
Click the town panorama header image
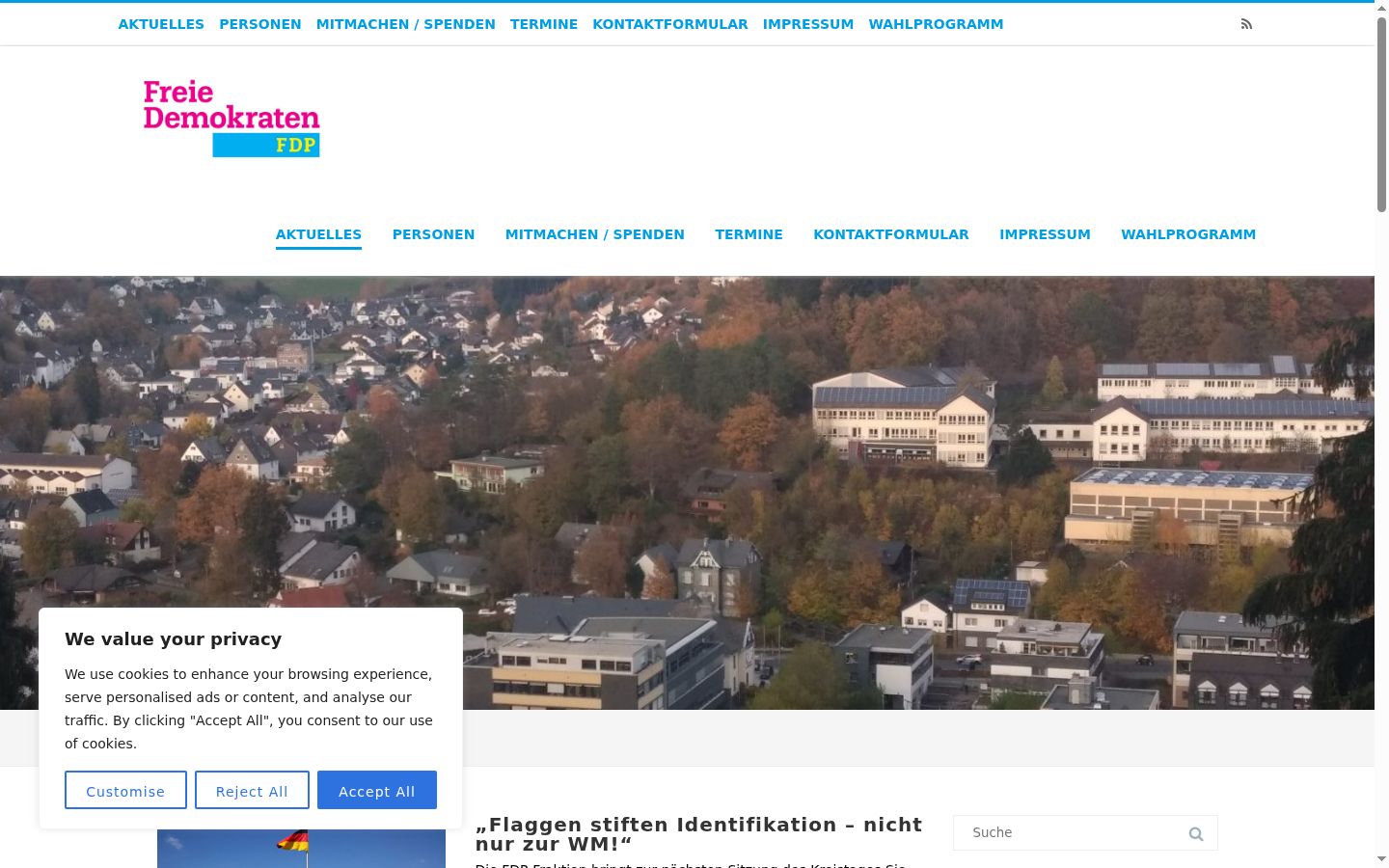pyautogui.click(x=687, y=493)
